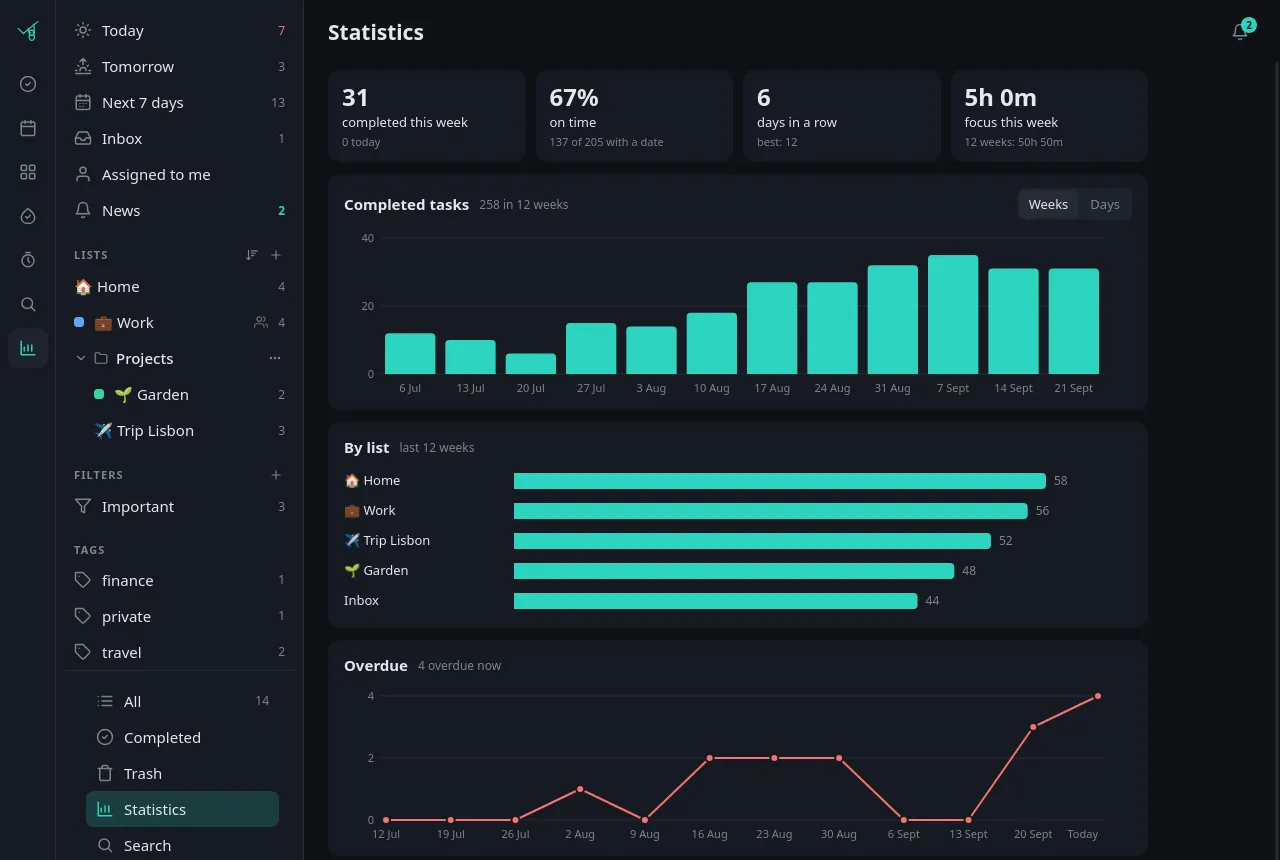Open the Work list in the sidebar
The image size is (1280, 860).
click(x=180, y=323)
